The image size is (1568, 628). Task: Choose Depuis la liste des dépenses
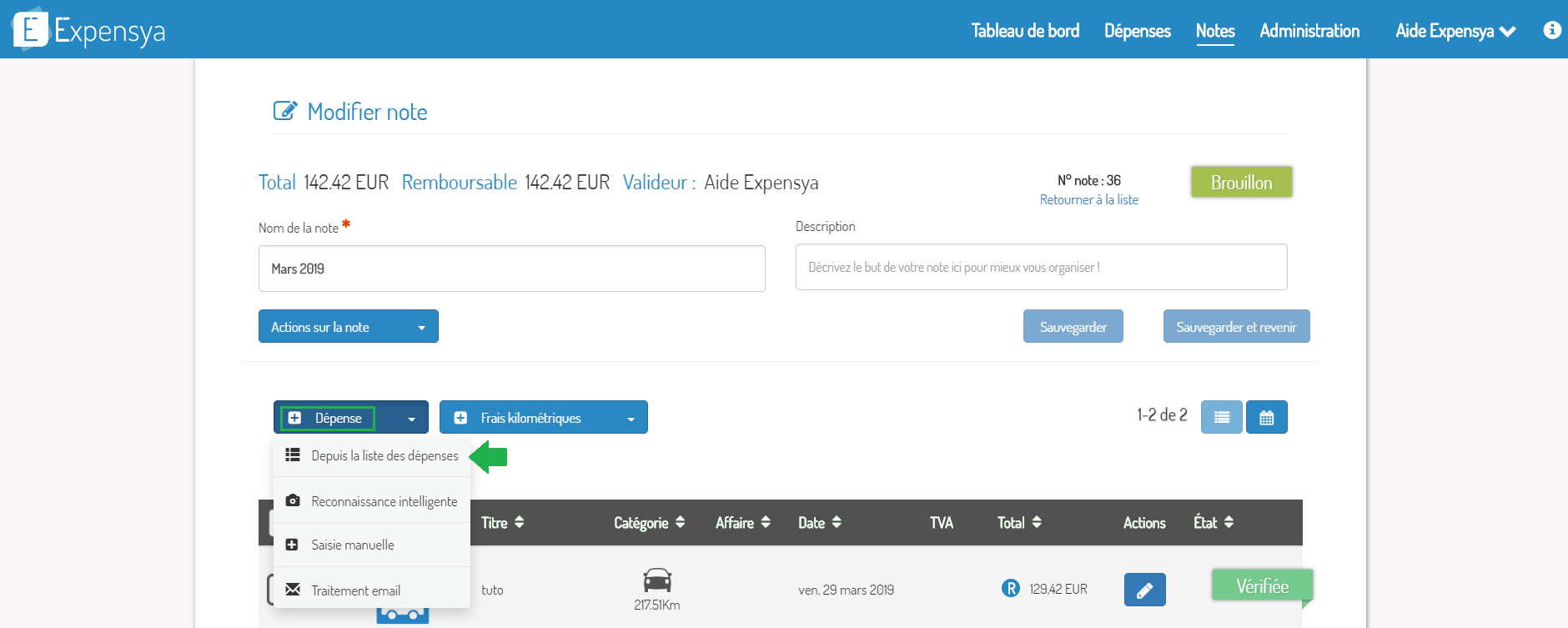coord(372,455)
